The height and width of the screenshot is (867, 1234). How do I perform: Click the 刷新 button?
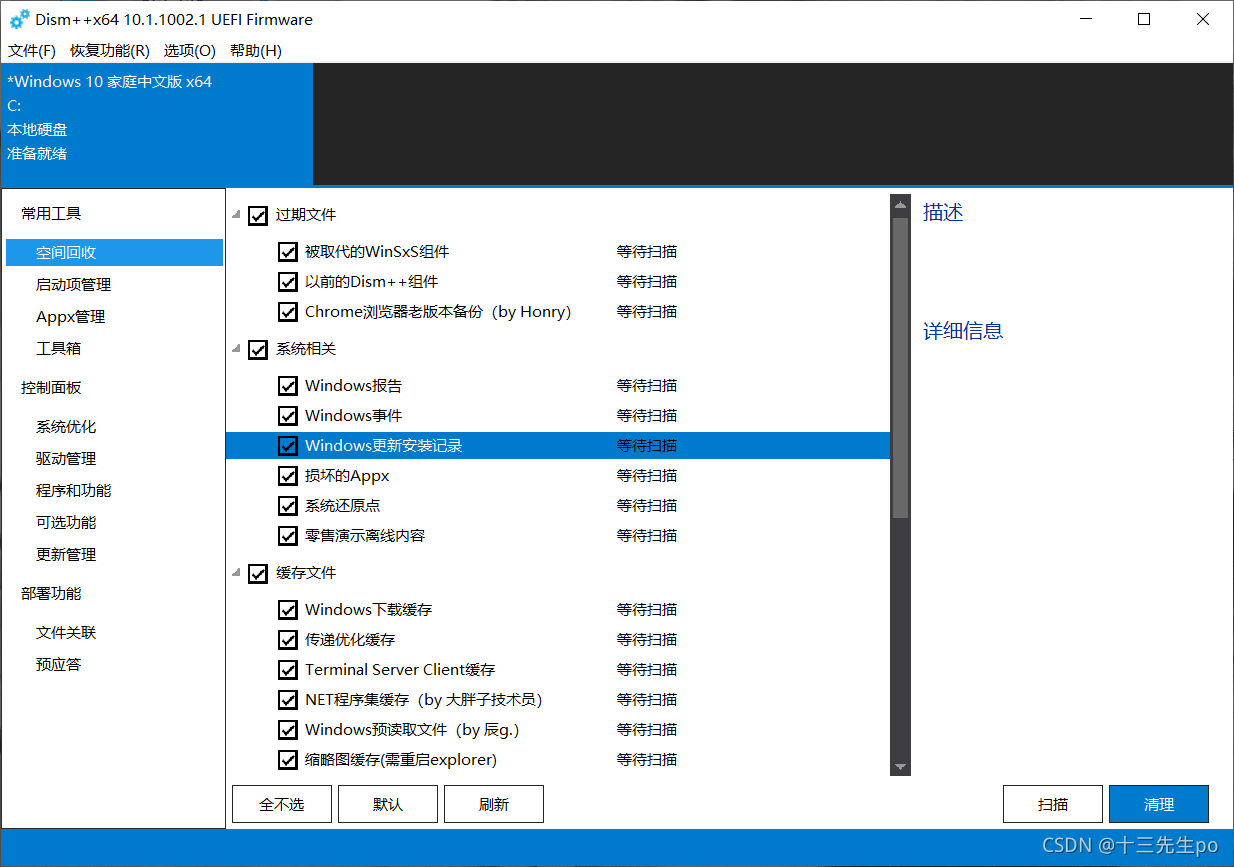[494, 804]
